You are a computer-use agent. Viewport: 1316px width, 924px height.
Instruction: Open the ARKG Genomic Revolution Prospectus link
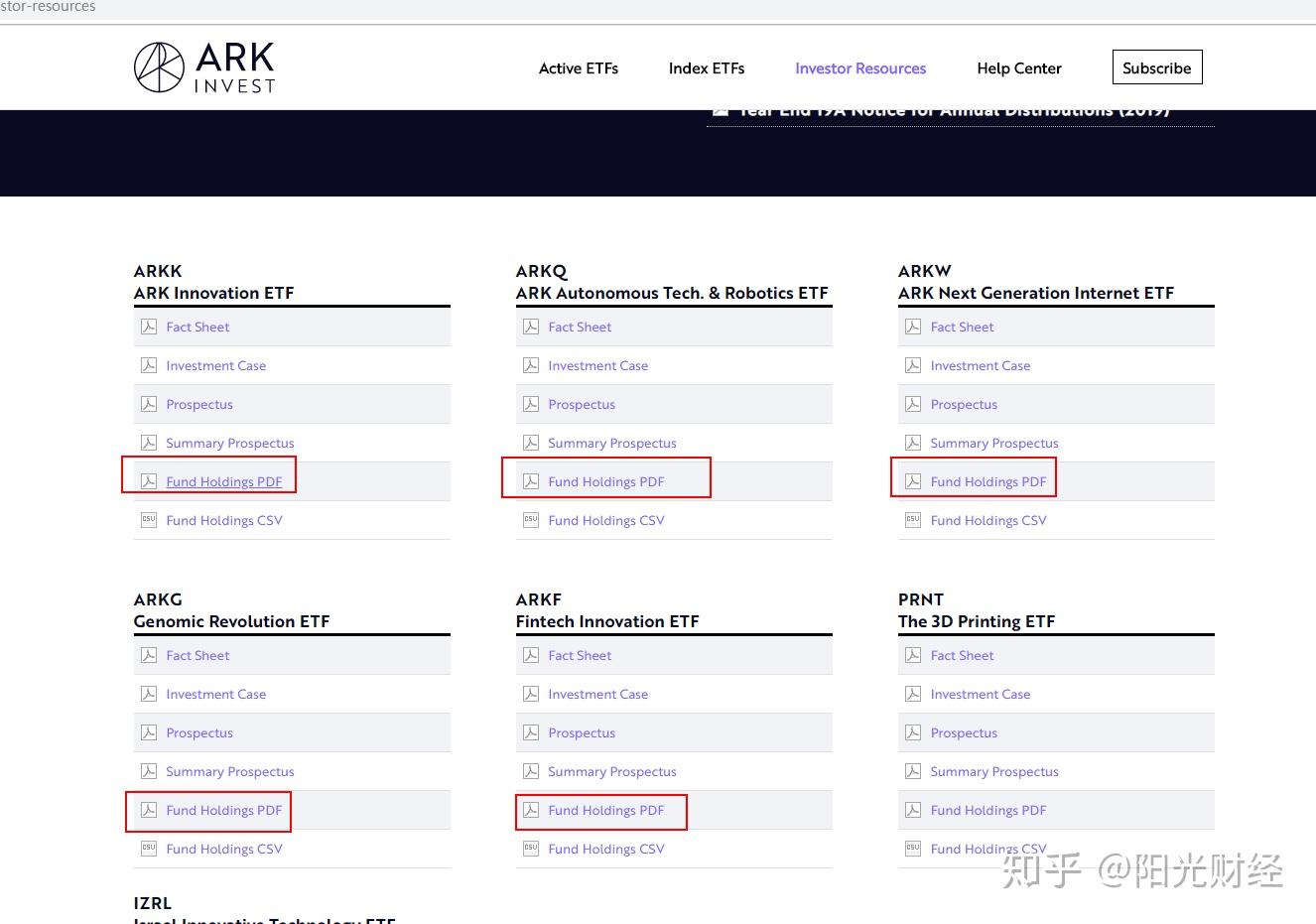point(199,732)
